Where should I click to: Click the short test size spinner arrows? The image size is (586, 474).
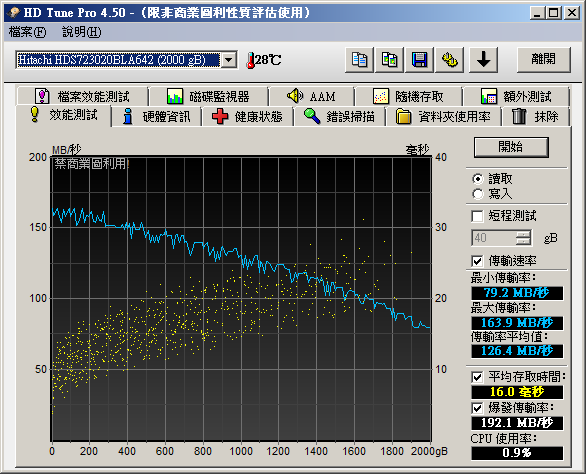523,238
